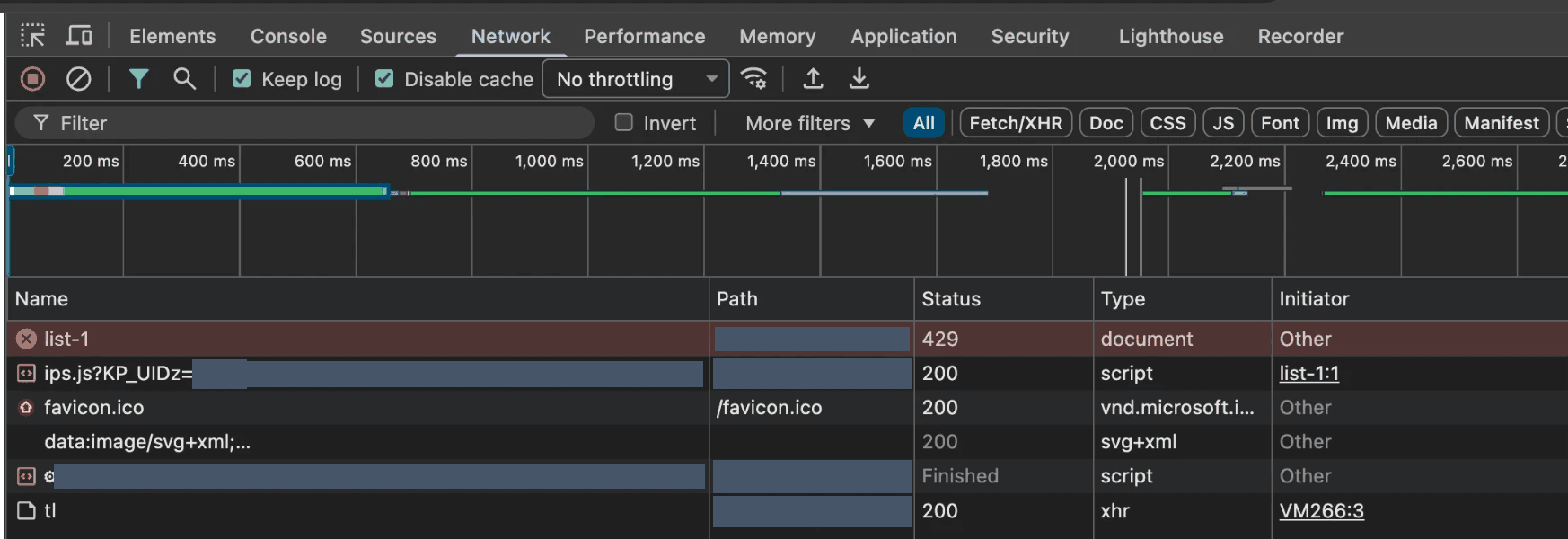The width and height of the screenshot is (1568, 539).
Task: Expand the More filters dropdown
Action: tap(810, 123)
